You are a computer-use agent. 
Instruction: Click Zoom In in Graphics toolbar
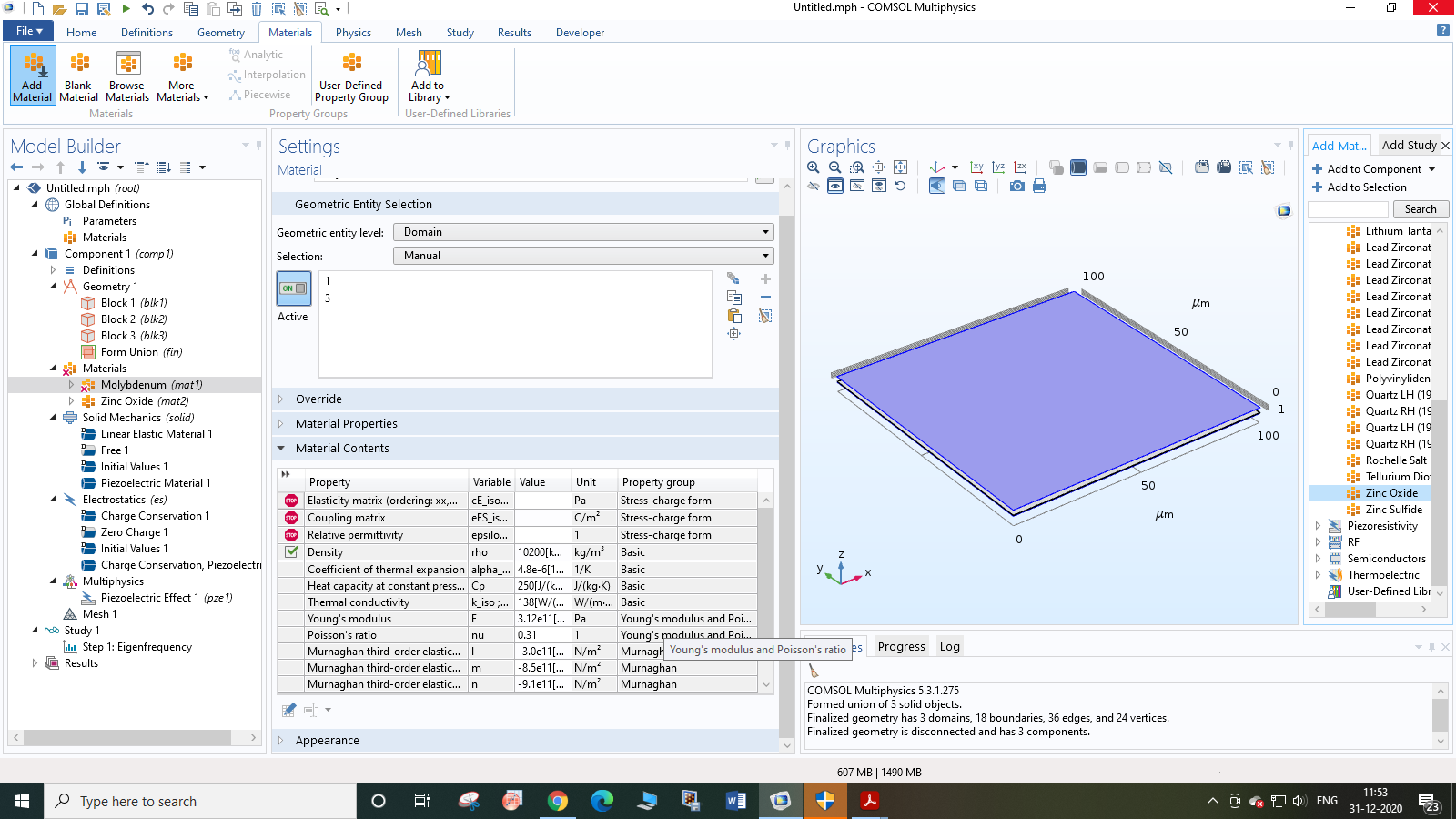pyautogui.click(x=814, y=167)
